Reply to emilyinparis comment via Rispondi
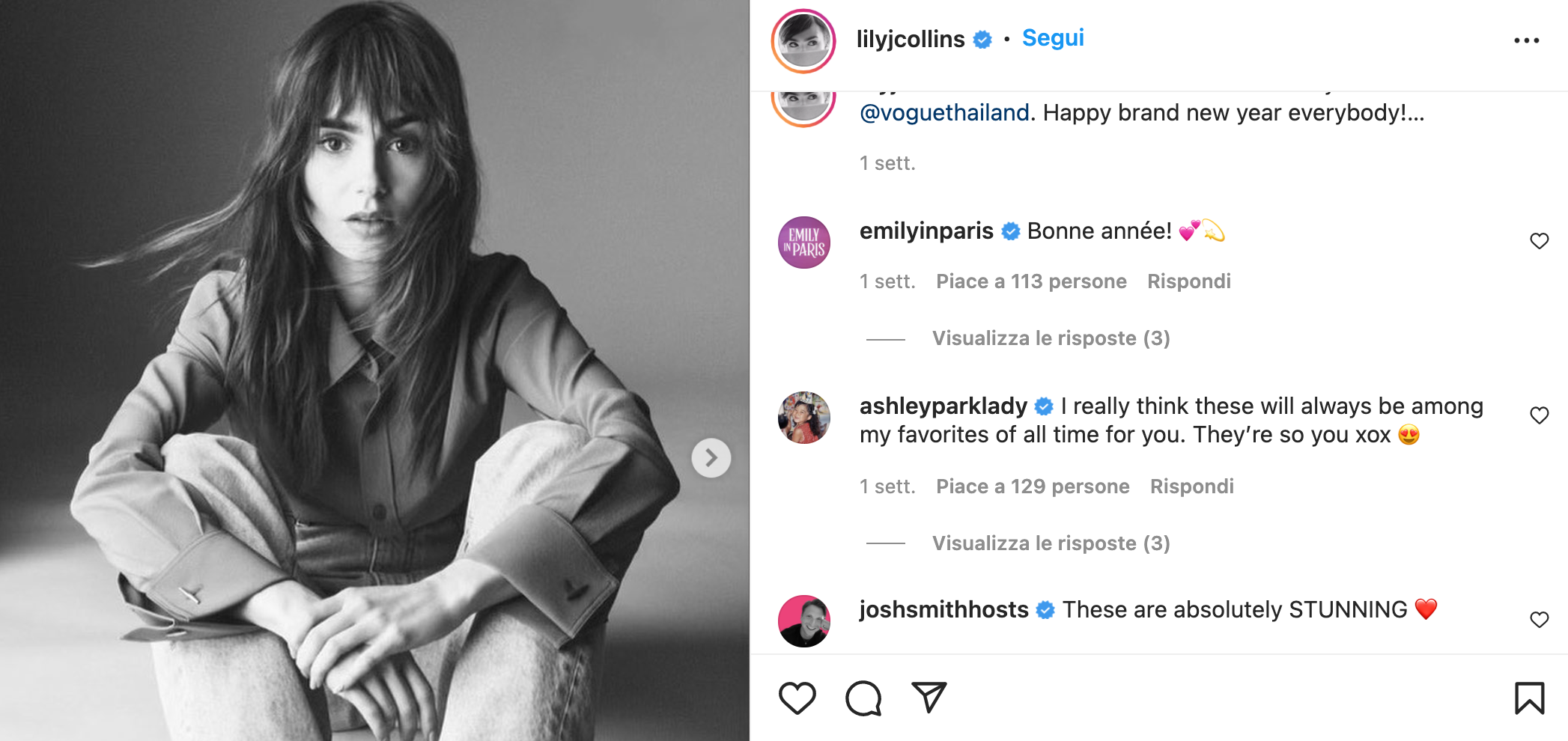 pos(1188,281)
